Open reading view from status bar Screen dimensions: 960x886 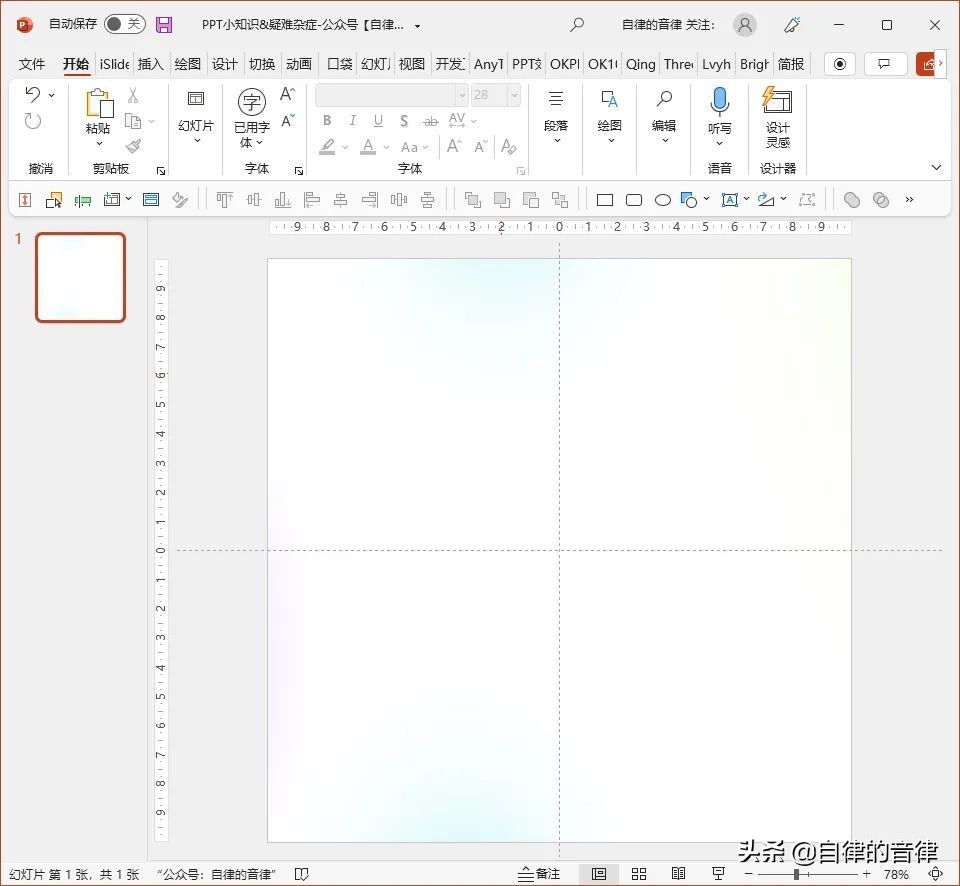click(x=678, y=874)
